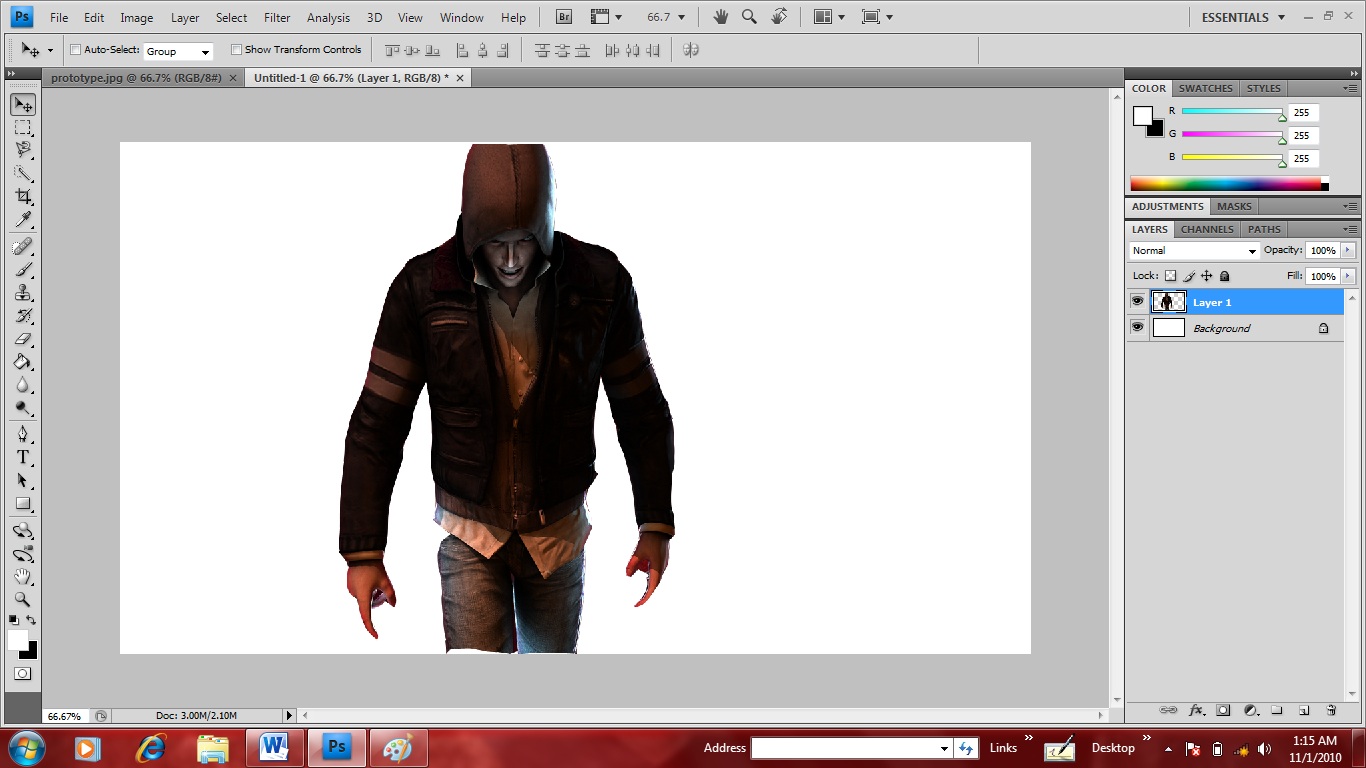This screenshot has height=768, width=1366.
Task: Select the Brush tool
Action: point(23,269)
